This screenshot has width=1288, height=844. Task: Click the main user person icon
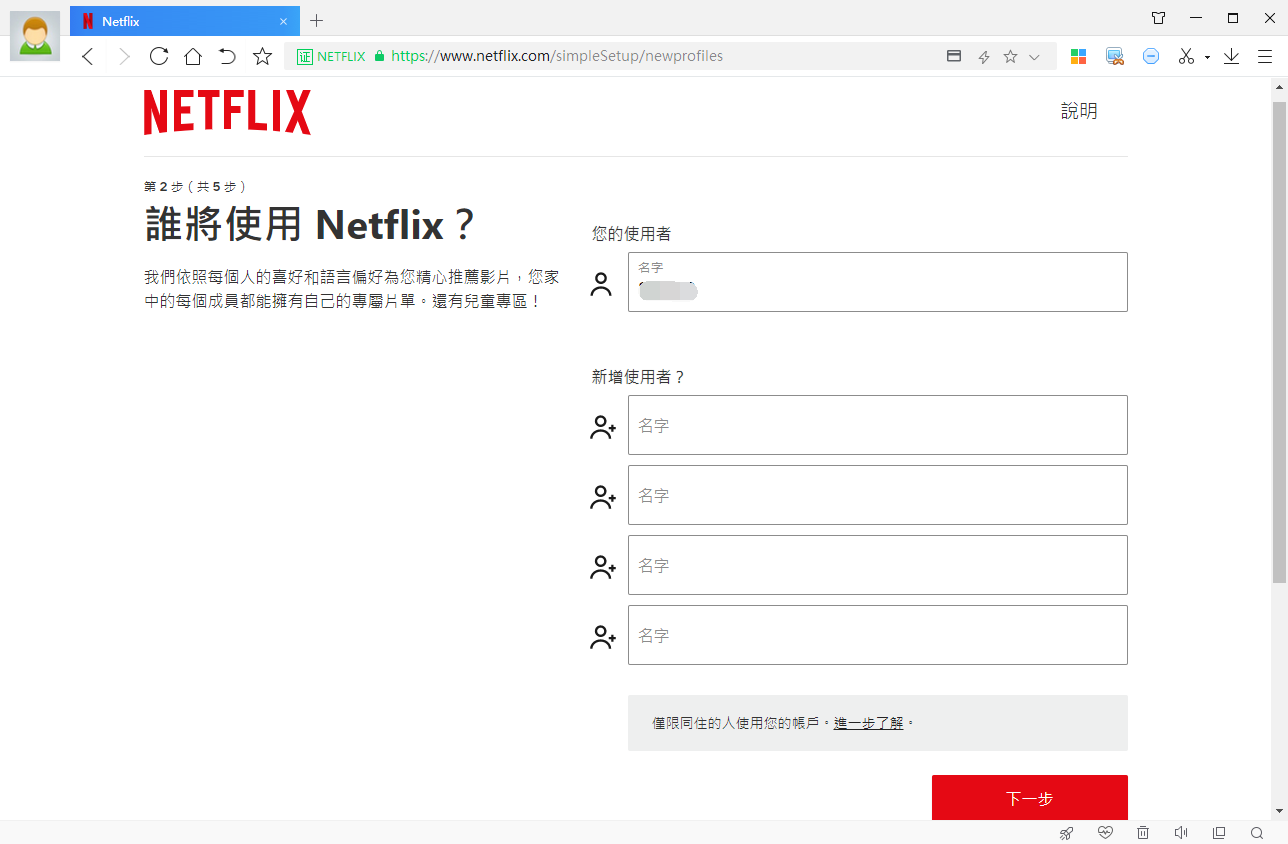click(601, 284)
